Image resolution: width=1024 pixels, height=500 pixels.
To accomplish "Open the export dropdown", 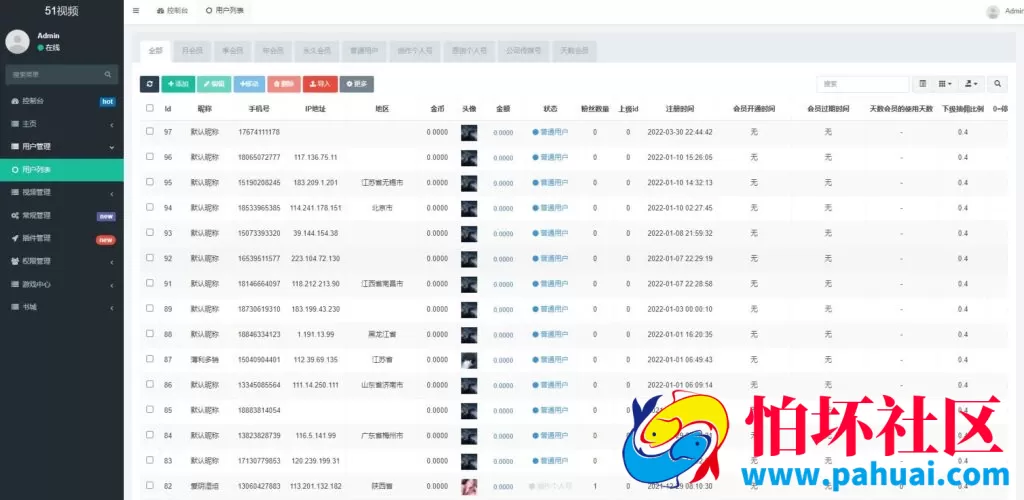I will point(971,84).
